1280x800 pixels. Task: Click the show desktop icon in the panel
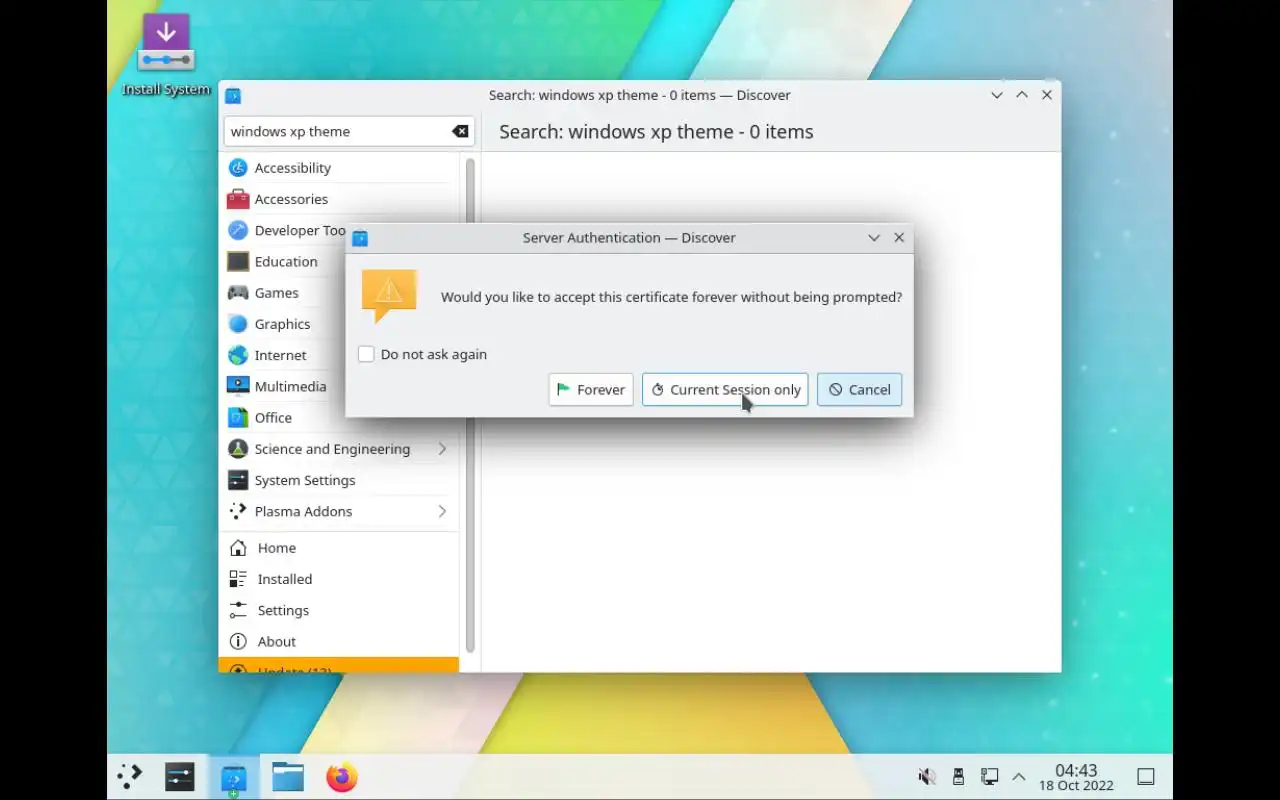point(1146,777)
